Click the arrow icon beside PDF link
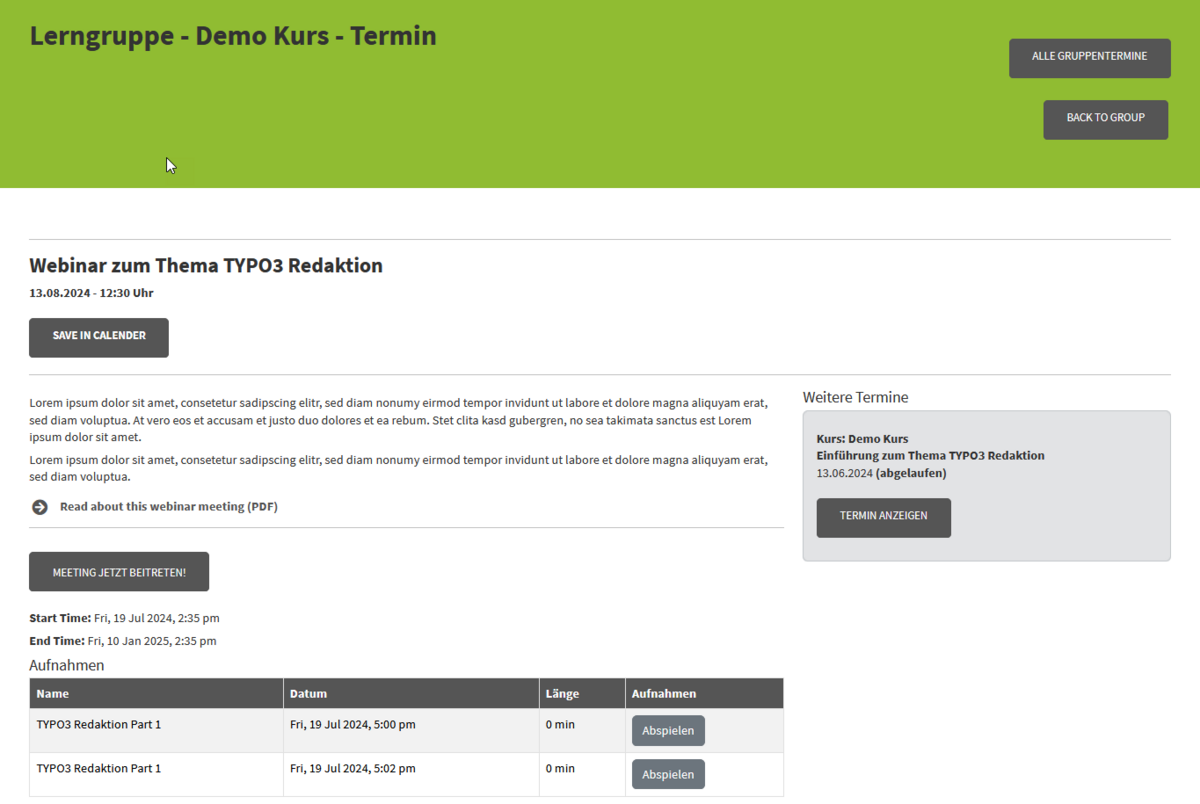The height and width of the screenshot is (804, 1200). click(x=40, y=507)
